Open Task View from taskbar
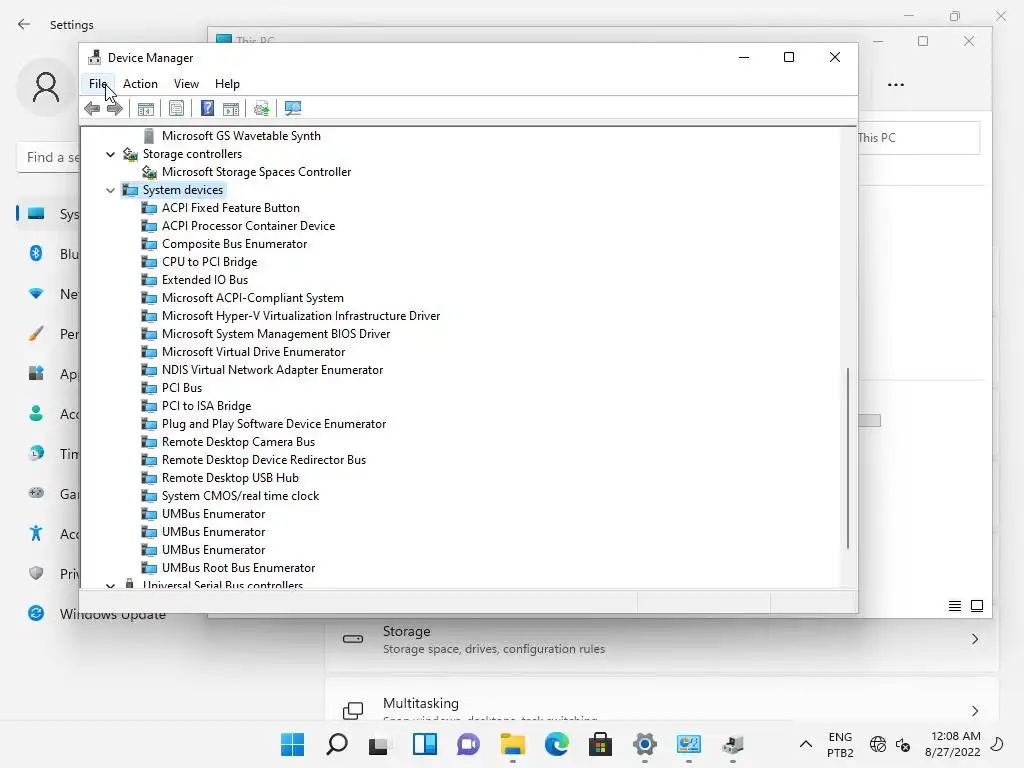The width and height of the screenshot is (1024, 768). point(379,744)
